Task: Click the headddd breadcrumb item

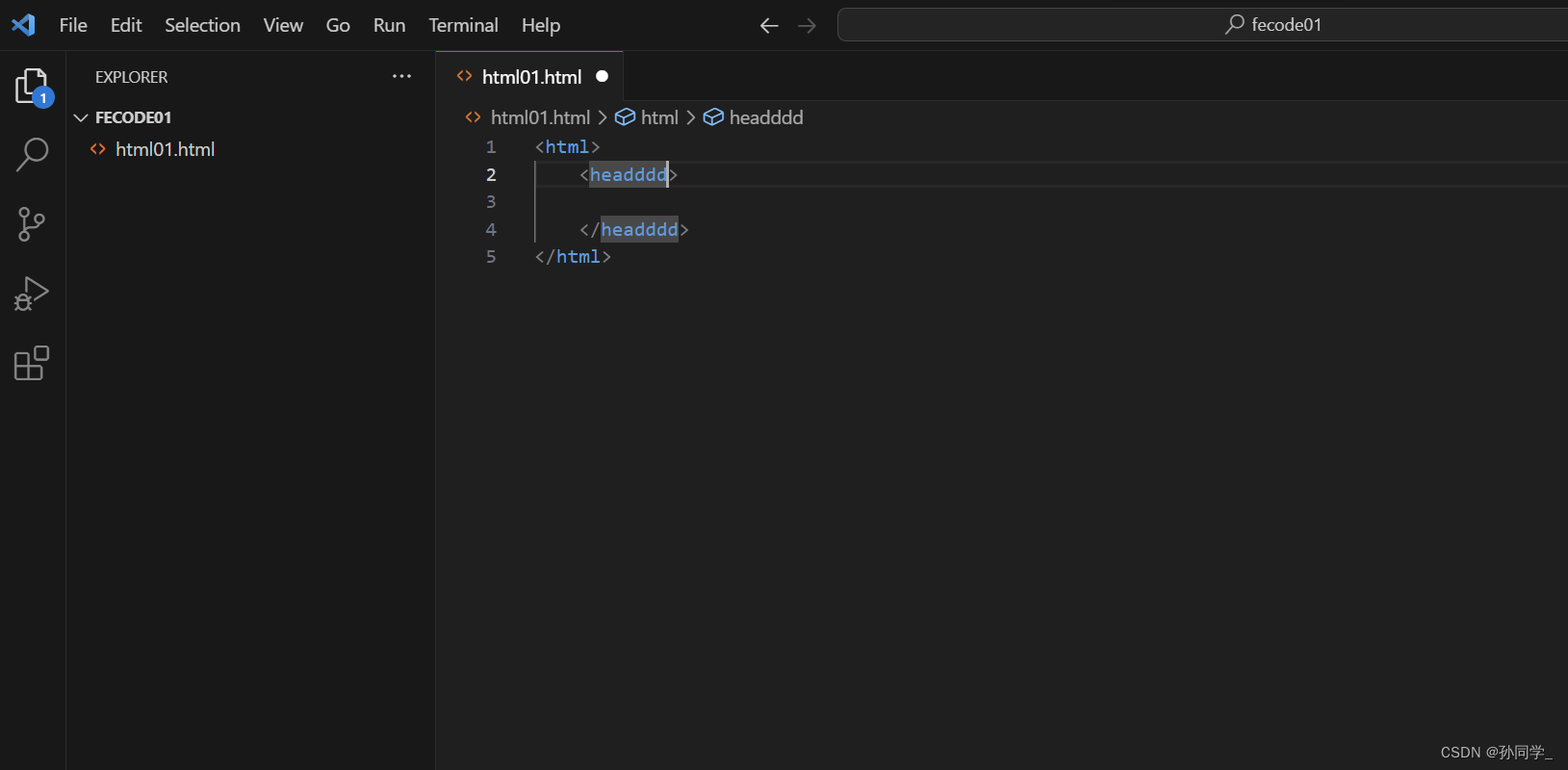Action: pyautogui.click(x=766, y=117)
